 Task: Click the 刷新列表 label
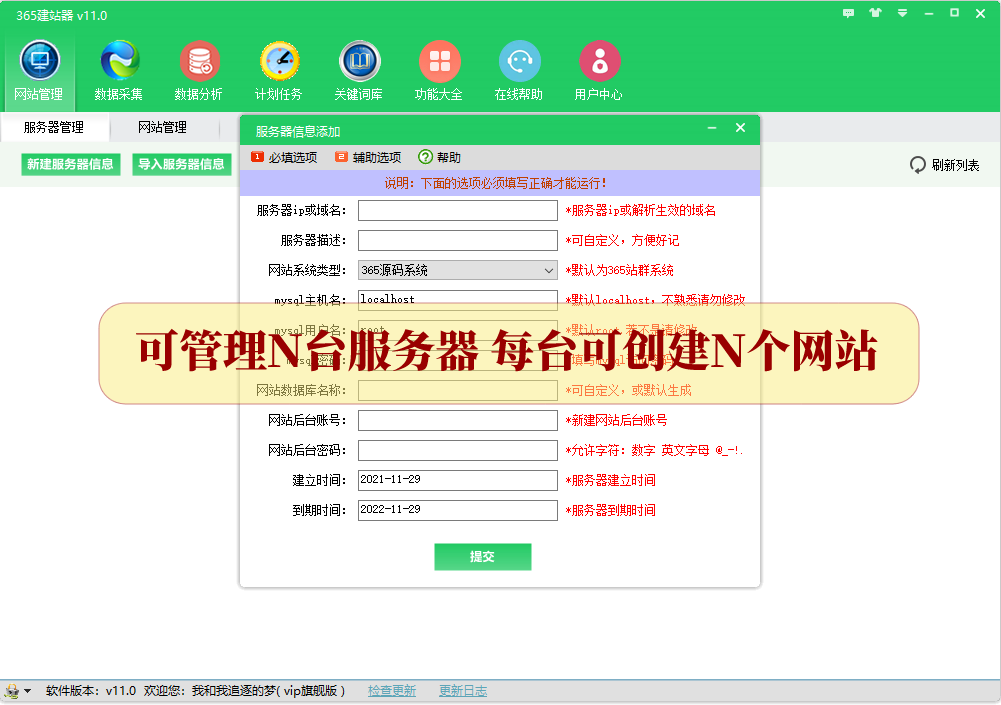[955, 165]
